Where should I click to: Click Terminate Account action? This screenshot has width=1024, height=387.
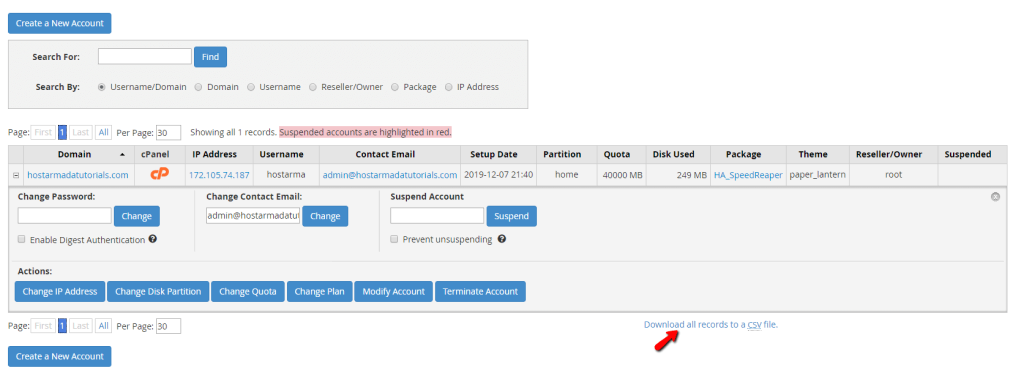coord(480,292)
